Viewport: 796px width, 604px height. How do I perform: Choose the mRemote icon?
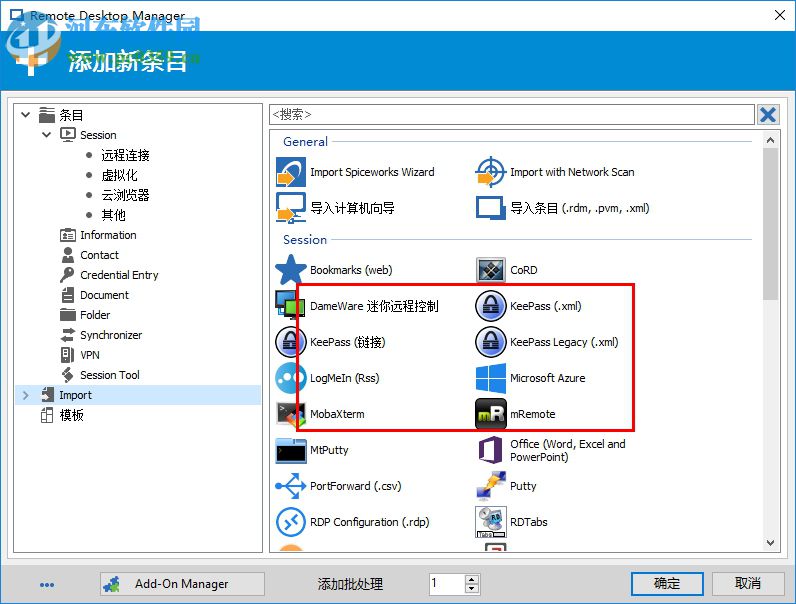click(x=490, y=414)
